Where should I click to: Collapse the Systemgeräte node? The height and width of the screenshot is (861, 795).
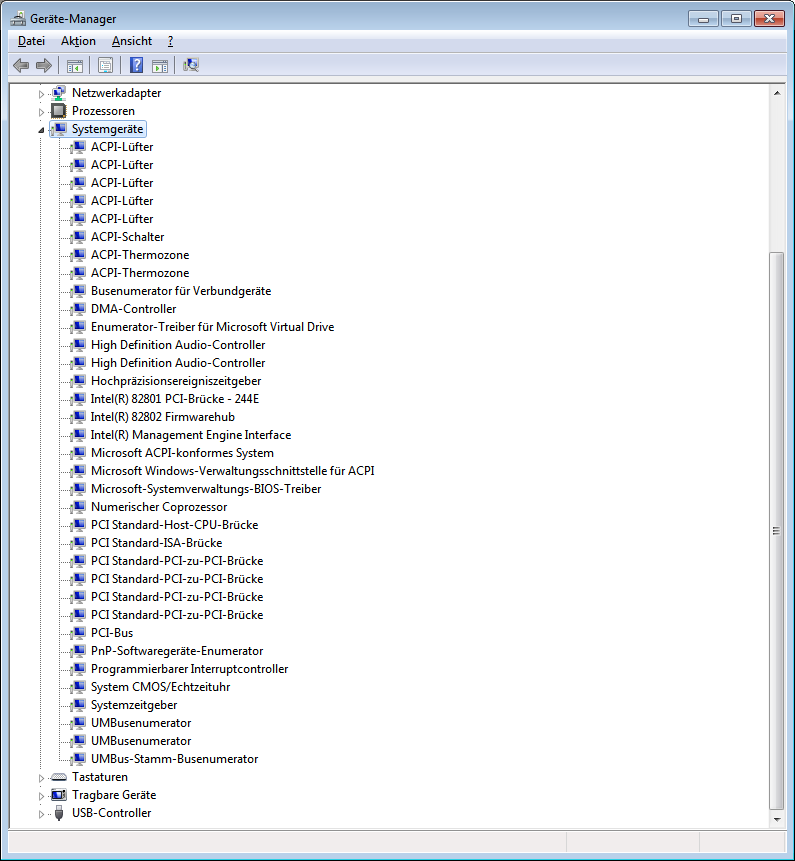tap(41, 130)
